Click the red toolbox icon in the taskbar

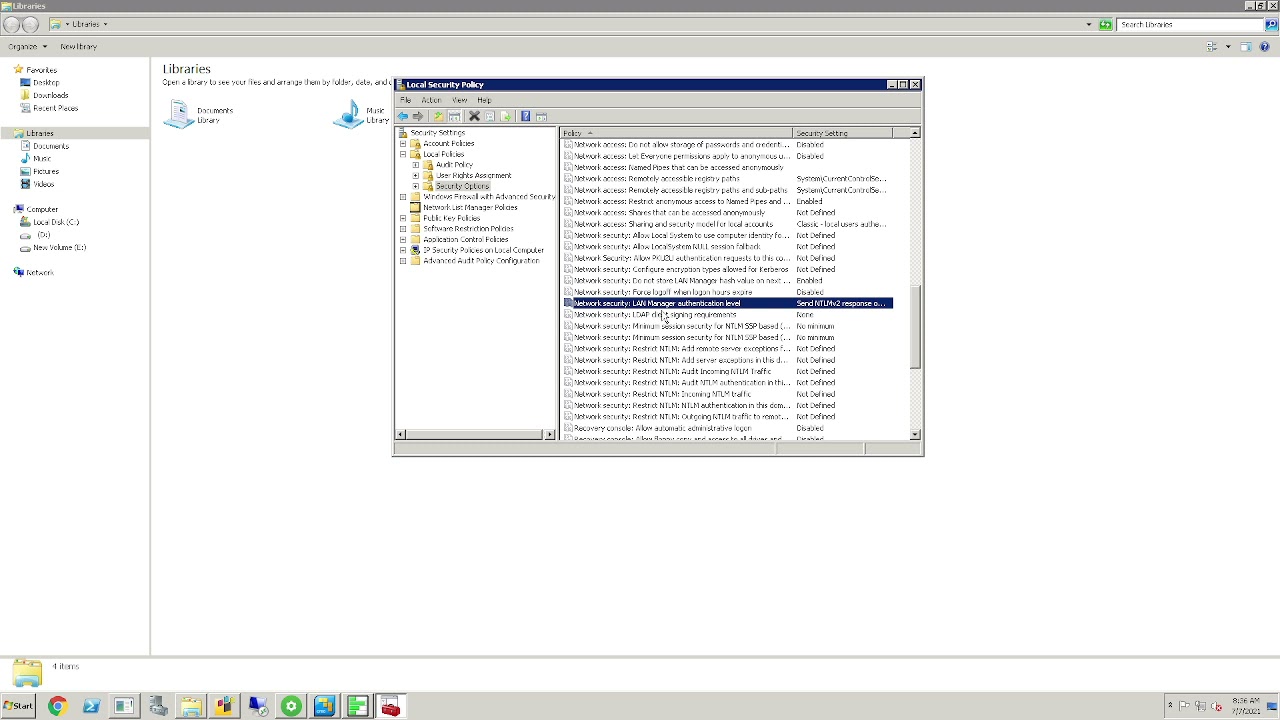(390, 707)
